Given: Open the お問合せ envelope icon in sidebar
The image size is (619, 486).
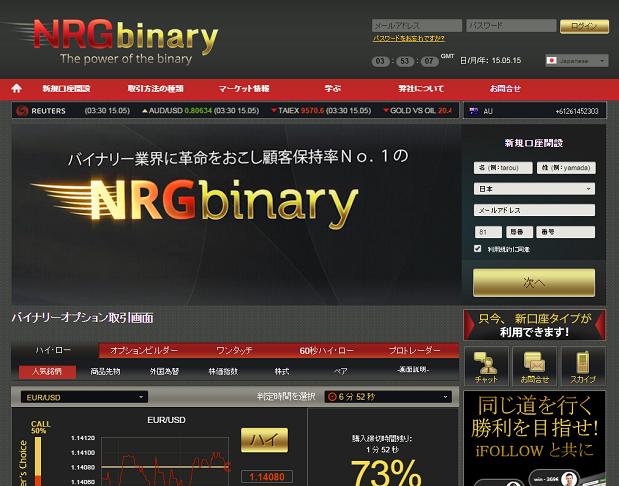Looking at the screenshot, I should [x=535, y=366].
